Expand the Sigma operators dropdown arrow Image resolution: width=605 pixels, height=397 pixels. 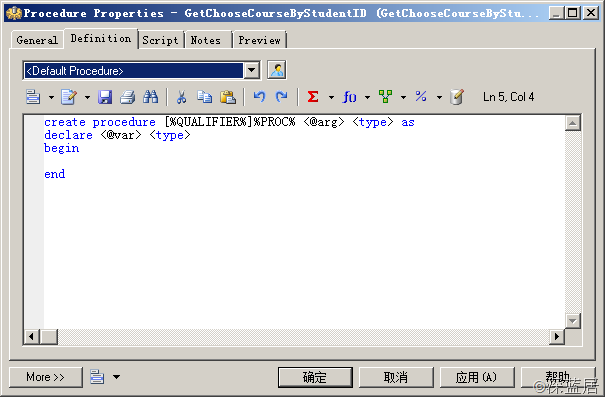click(x=331, y=97)
